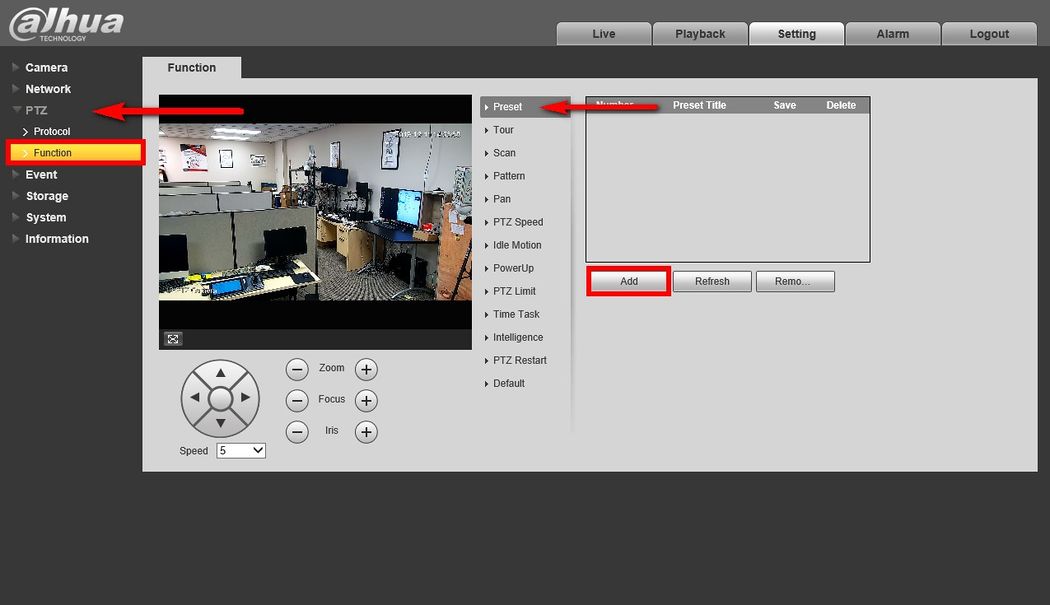The image size is (1050, 605).
Task: Collapse the PTZ menu section
Action: (35, 111)
